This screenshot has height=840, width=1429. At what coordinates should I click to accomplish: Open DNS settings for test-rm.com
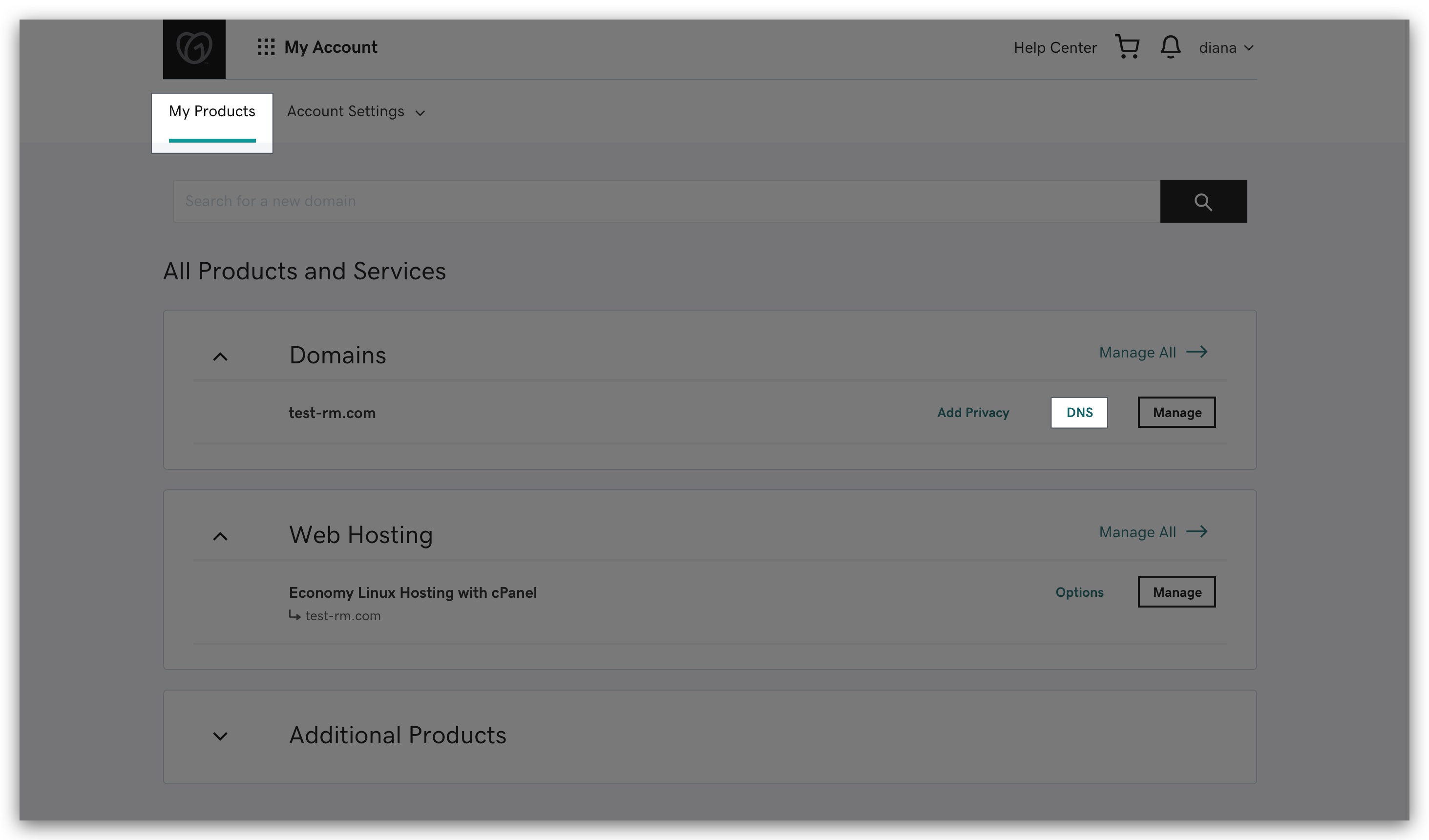pos(1079,412)
